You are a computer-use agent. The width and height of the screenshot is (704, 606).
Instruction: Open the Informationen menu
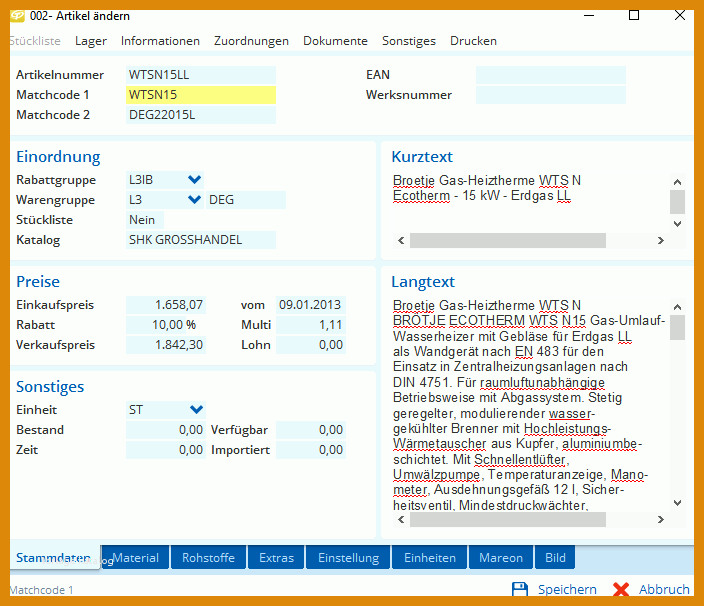160,41
